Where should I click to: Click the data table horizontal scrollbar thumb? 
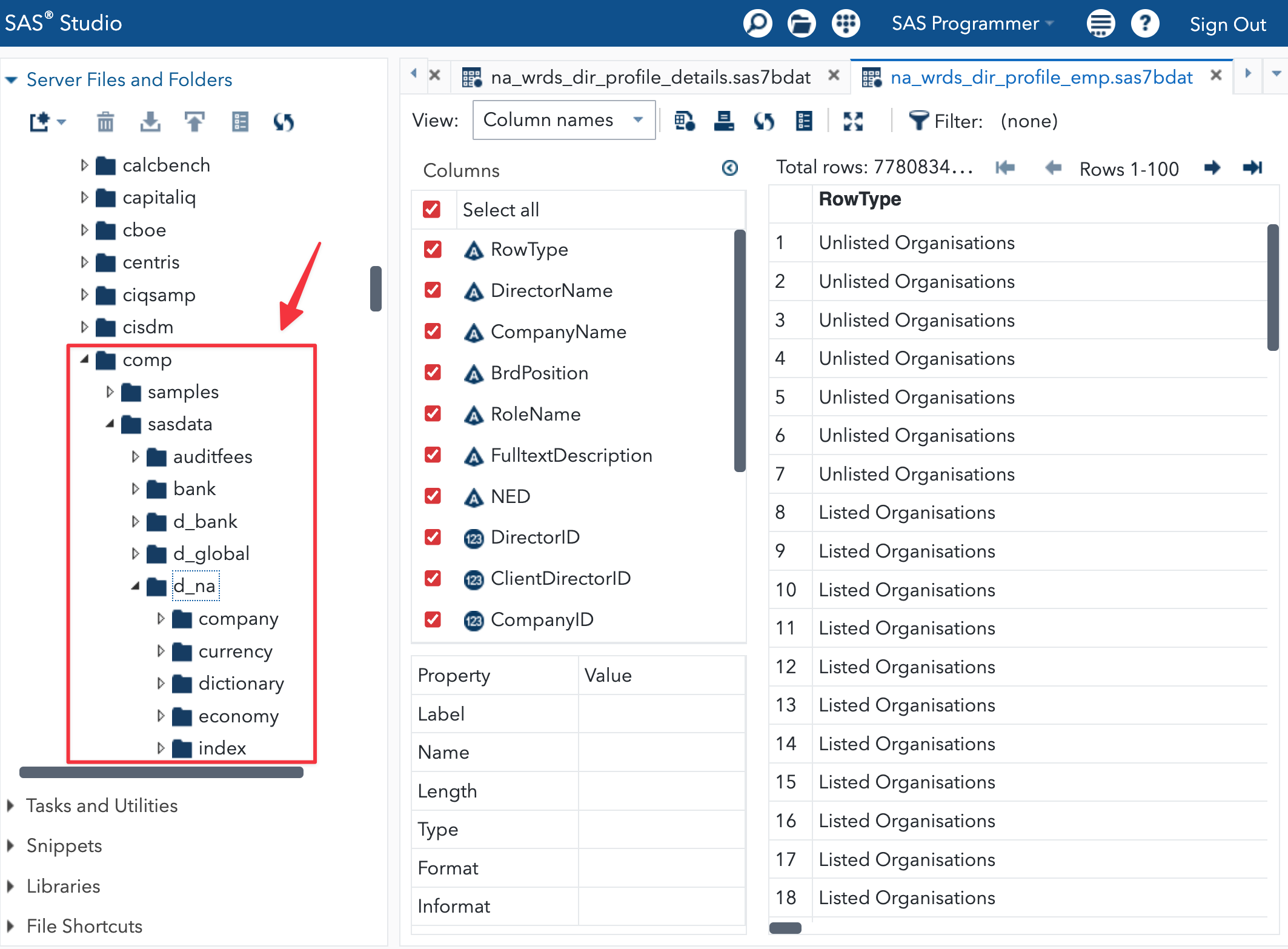[785, 928]
